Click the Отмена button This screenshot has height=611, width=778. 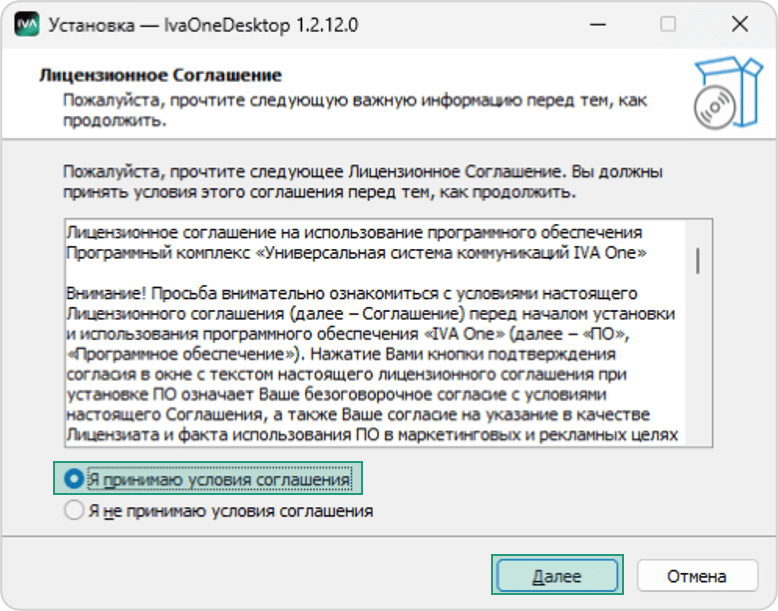click(x=697, y=576)
